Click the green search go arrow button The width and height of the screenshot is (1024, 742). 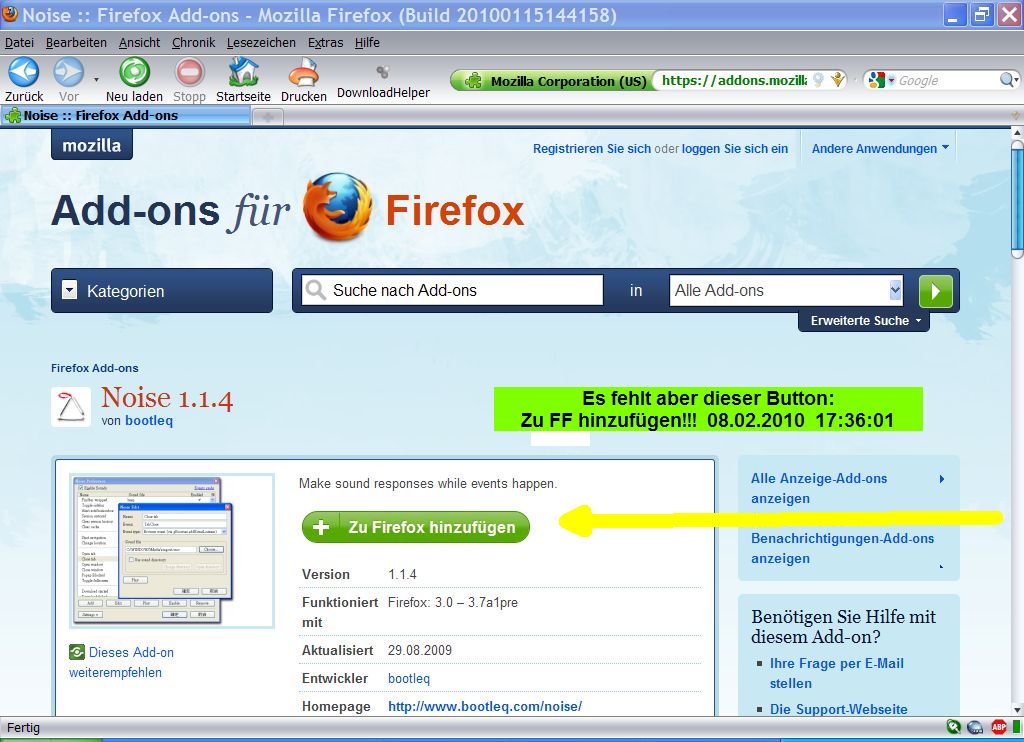coord(936,291)
